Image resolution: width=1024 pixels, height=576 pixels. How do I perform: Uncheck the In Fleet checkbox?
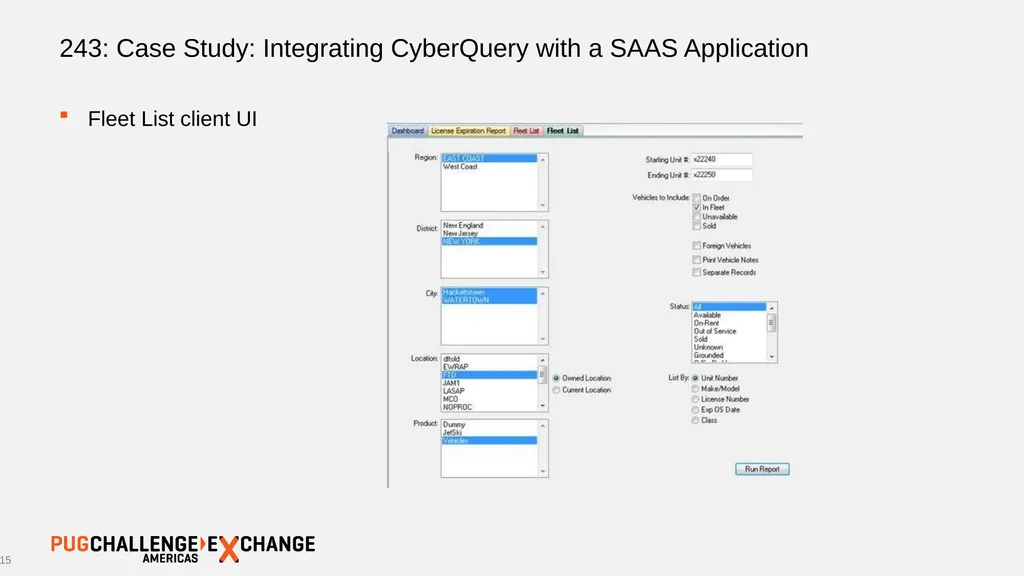click(x=697, y=207)
